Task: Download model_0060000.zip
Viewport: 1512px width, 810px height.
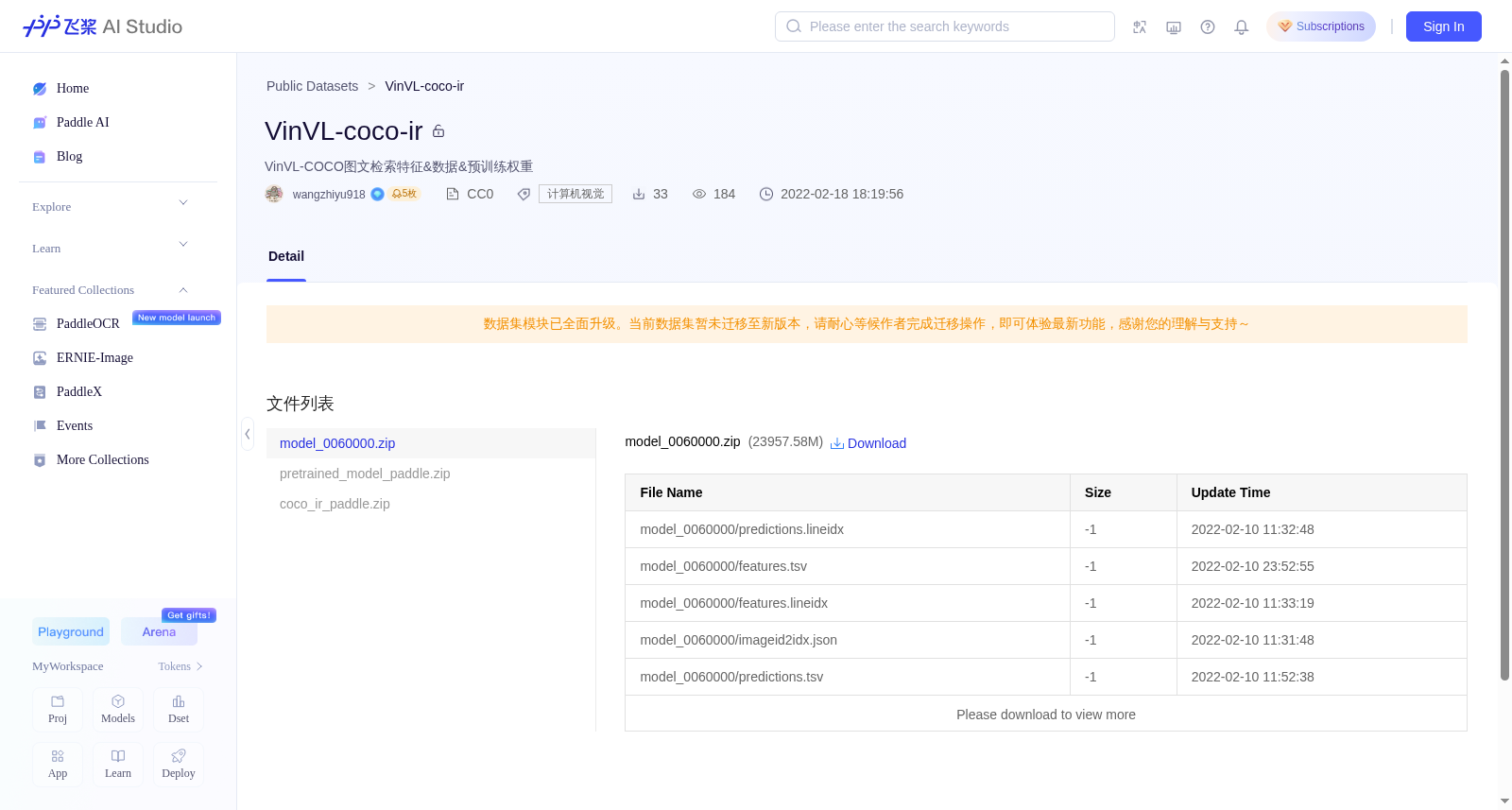Action: pyautogui.click(x=868, y=443)
